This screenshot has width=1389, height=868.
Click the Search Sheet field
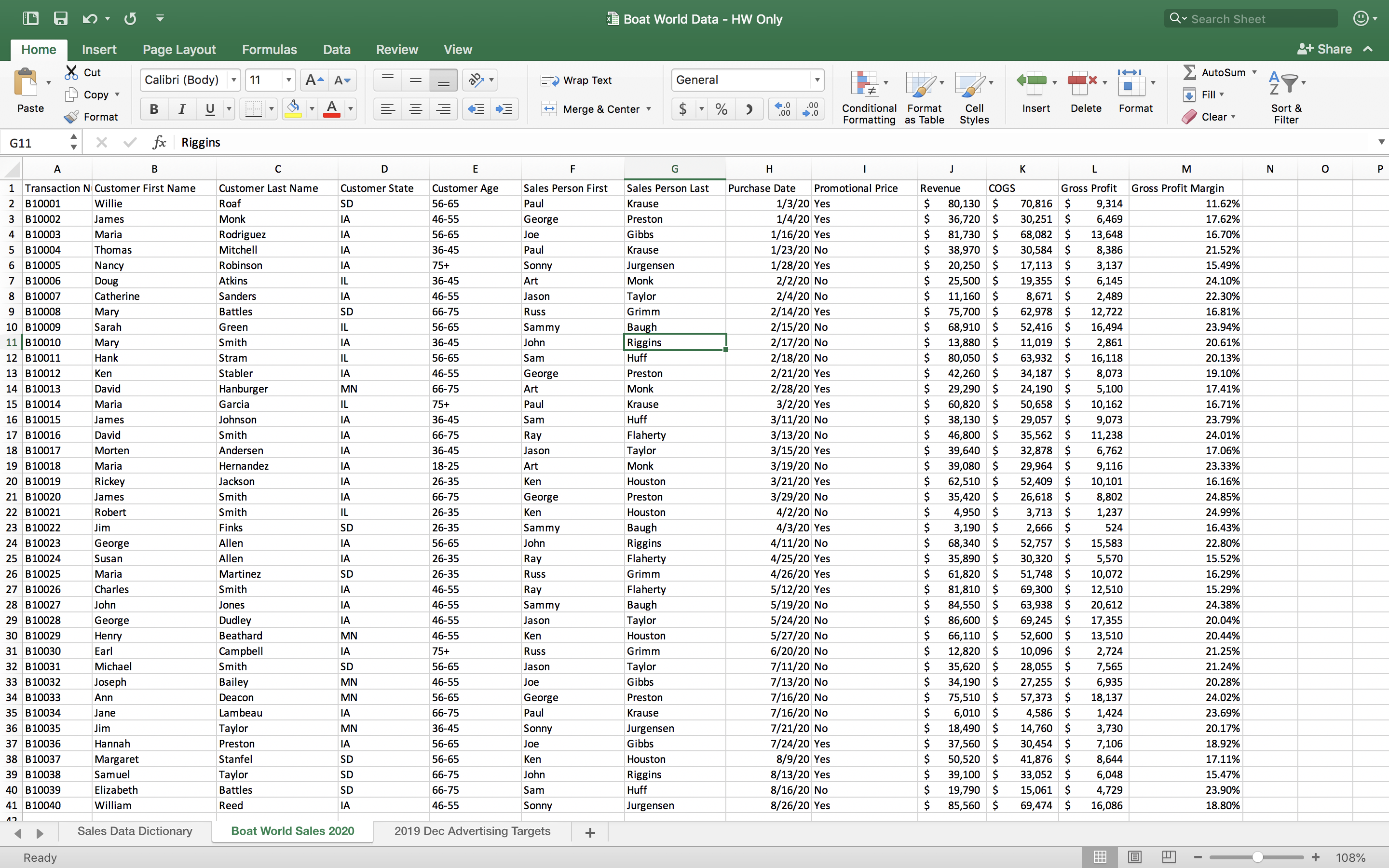click(1251, 18)
